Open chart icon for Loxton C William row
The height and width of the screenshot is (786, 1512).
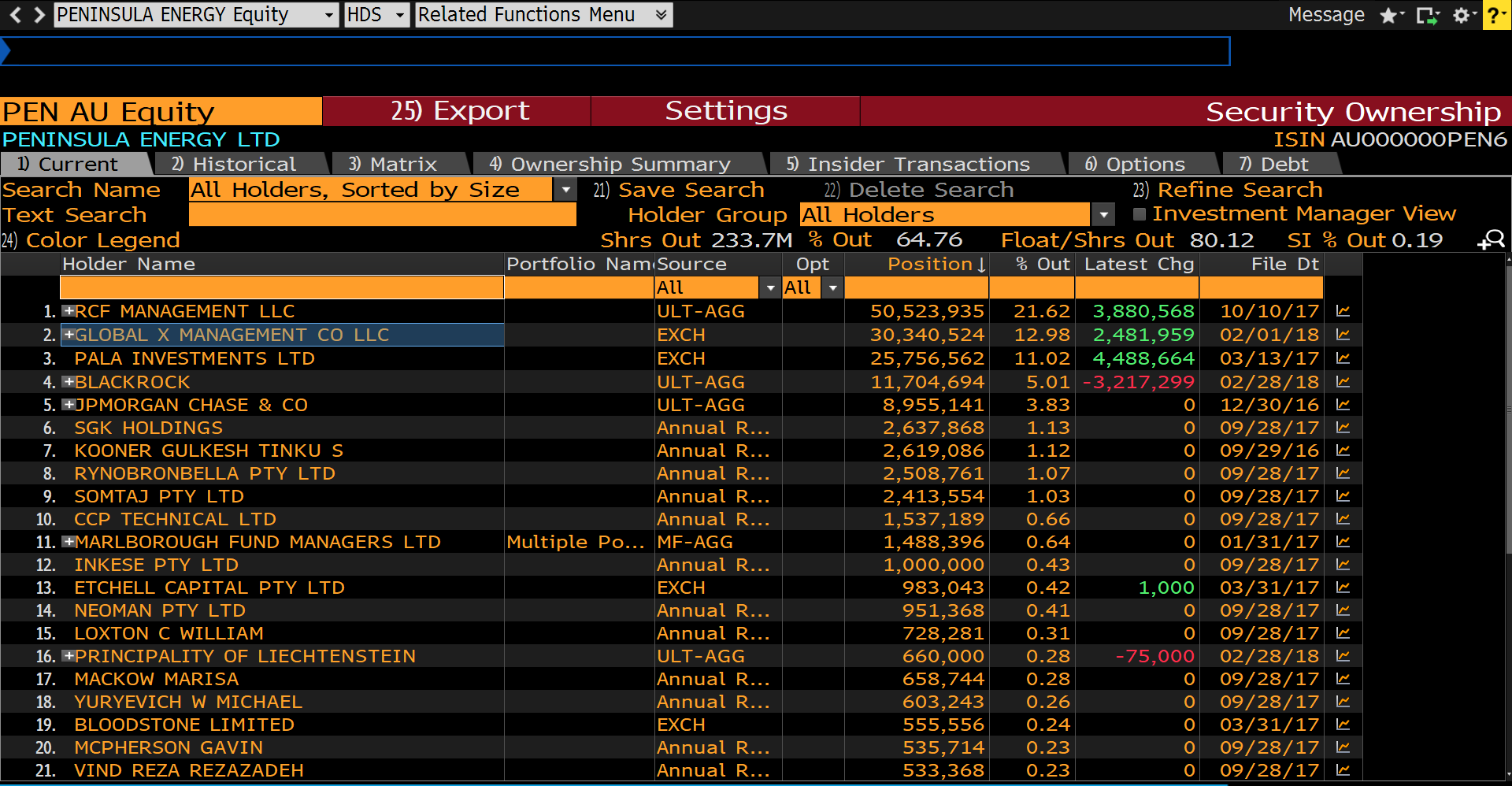pos(1343,634)
